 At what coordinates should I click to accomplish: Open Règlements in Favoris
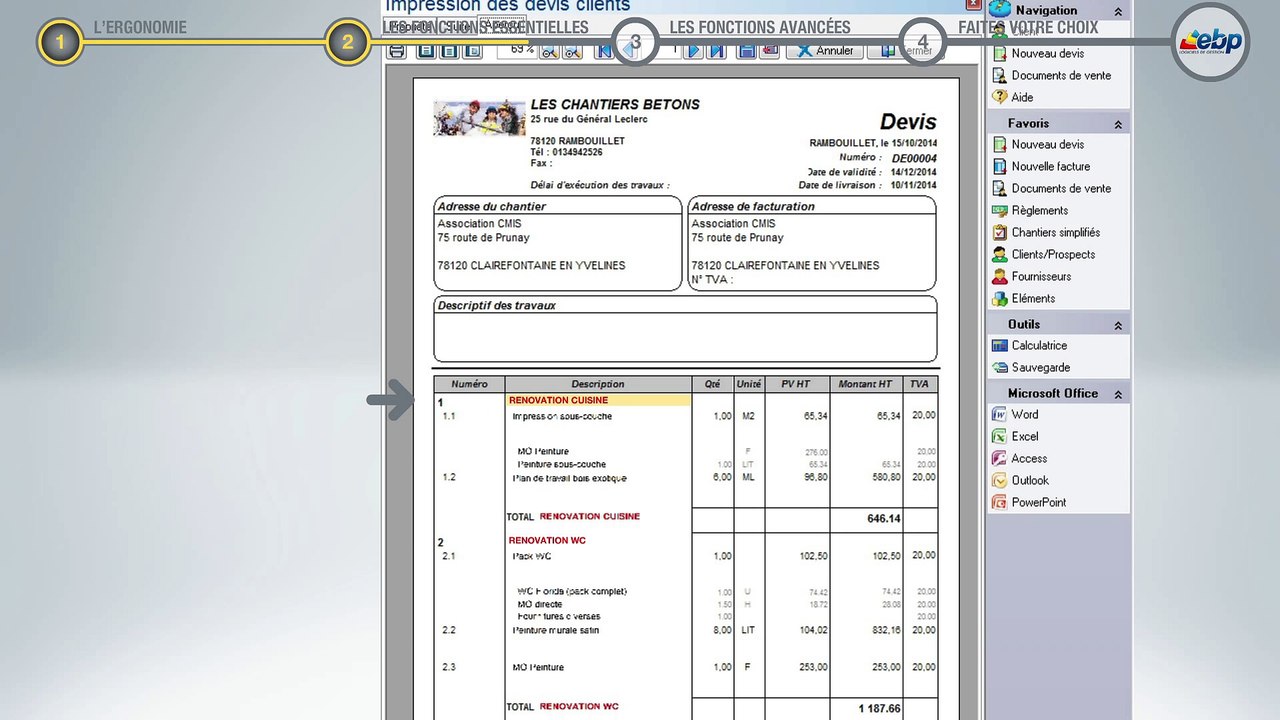point(1040,210)
